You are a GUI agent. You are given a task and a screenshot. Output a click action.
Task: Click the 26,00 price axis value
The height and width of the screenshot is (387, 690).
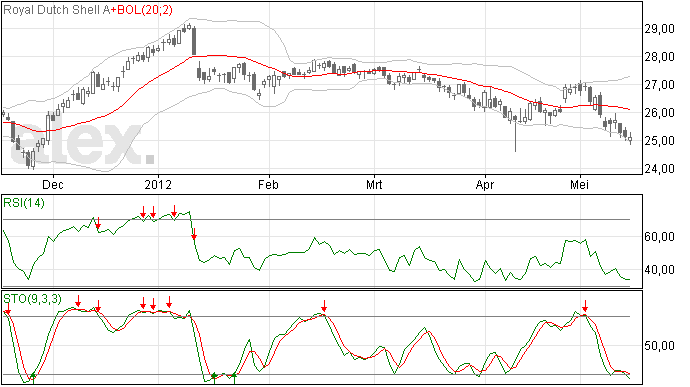point(659,113)
